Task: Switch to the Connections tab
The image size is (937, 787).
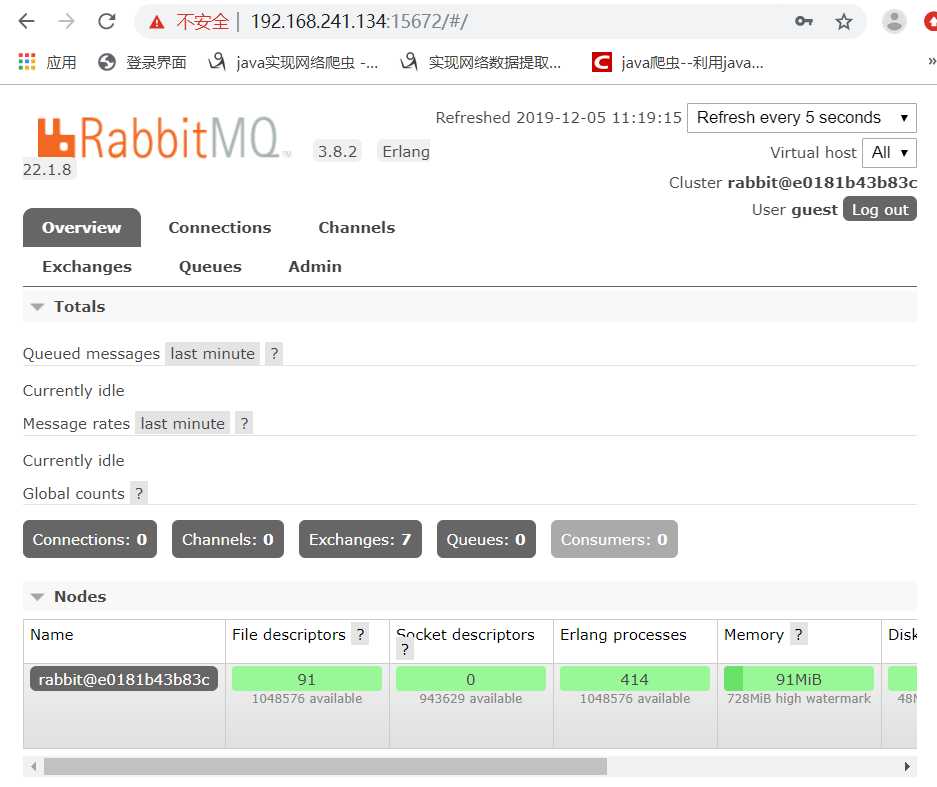Action: [220, 228]
